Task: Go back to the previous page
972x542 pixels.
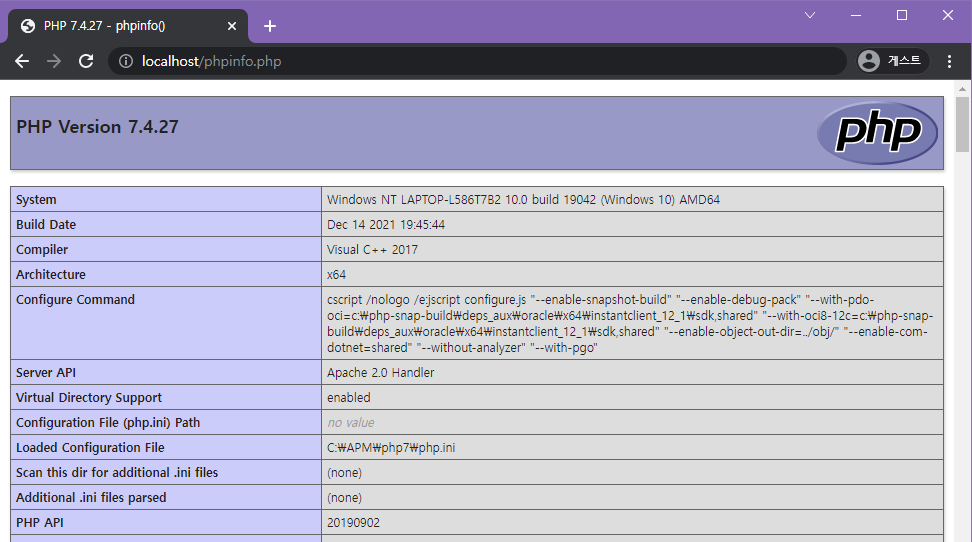Action: pyautogui.click(x=22, y=61)
